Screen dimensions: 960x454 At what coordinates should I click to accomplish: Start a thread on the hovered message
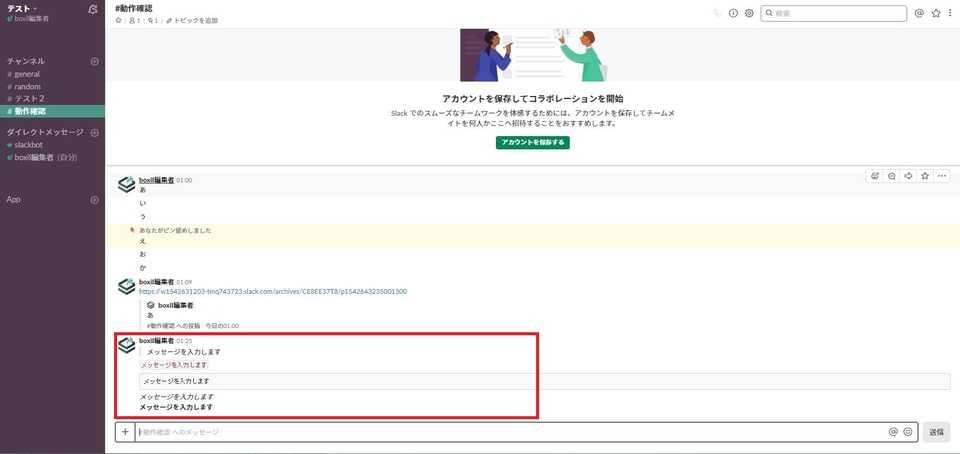pos(892,176)
